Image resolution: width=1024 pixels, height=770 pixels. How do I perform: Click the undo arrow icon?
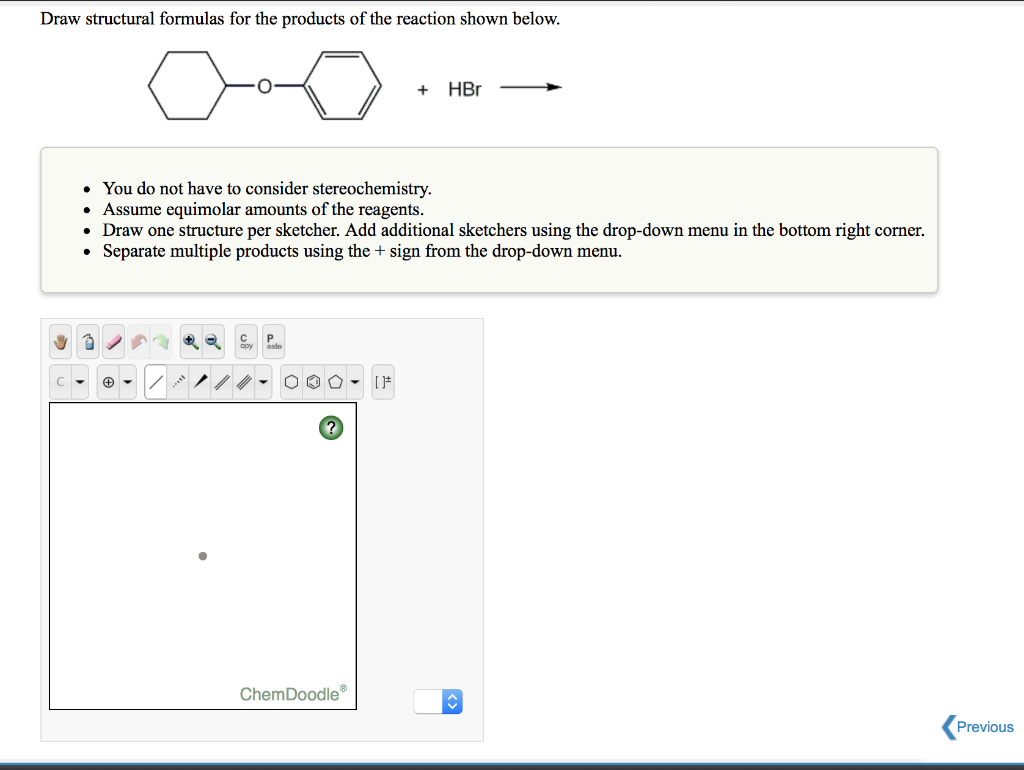pos(138,341)
